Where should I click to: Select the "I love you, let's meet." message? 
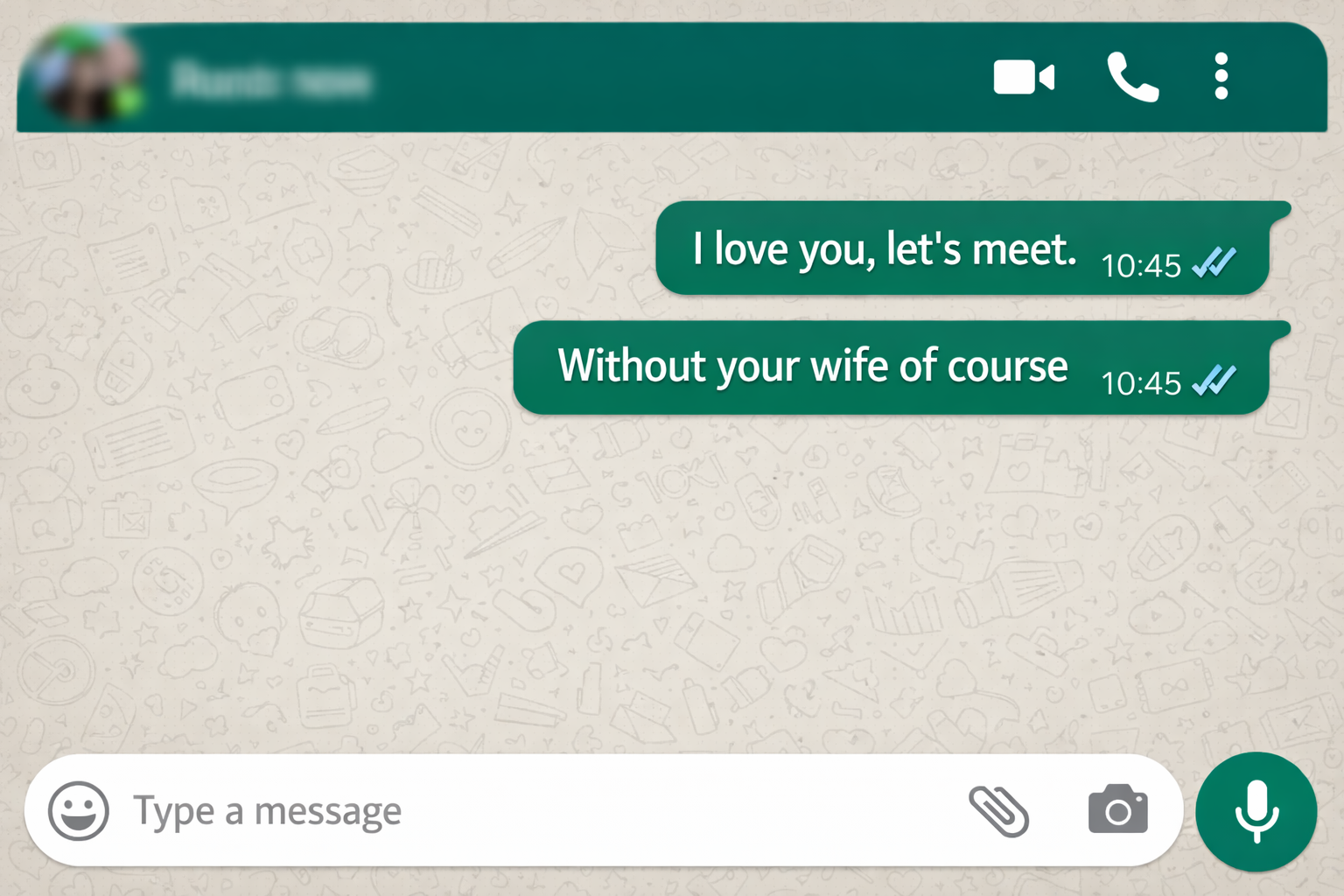point(962,248)
